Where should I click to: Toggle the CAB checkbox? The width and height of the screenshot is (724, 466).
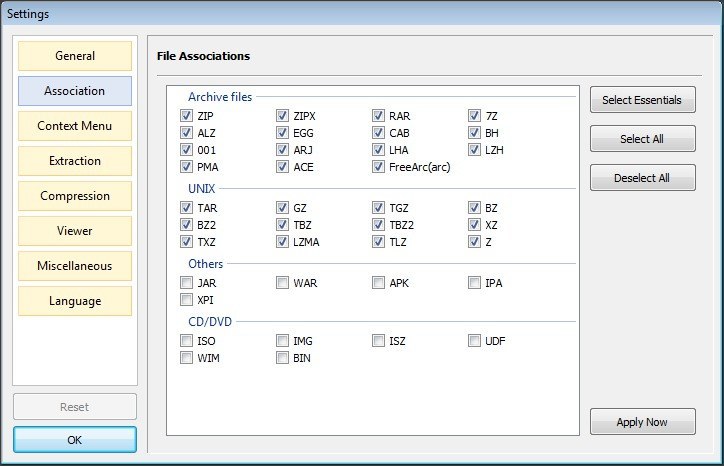tap(378, 133)
